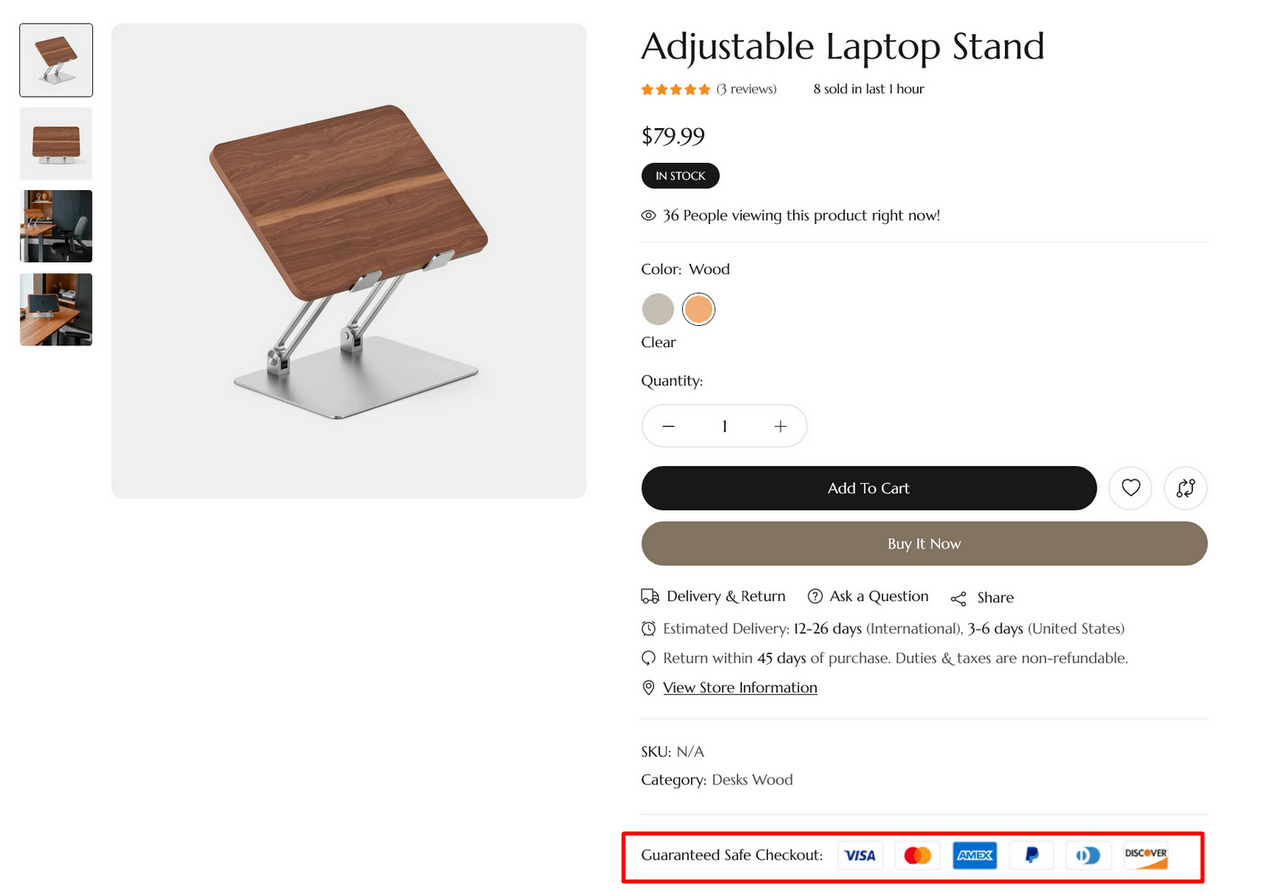Click the compare arrows icon button

(x=1186, y=488)
